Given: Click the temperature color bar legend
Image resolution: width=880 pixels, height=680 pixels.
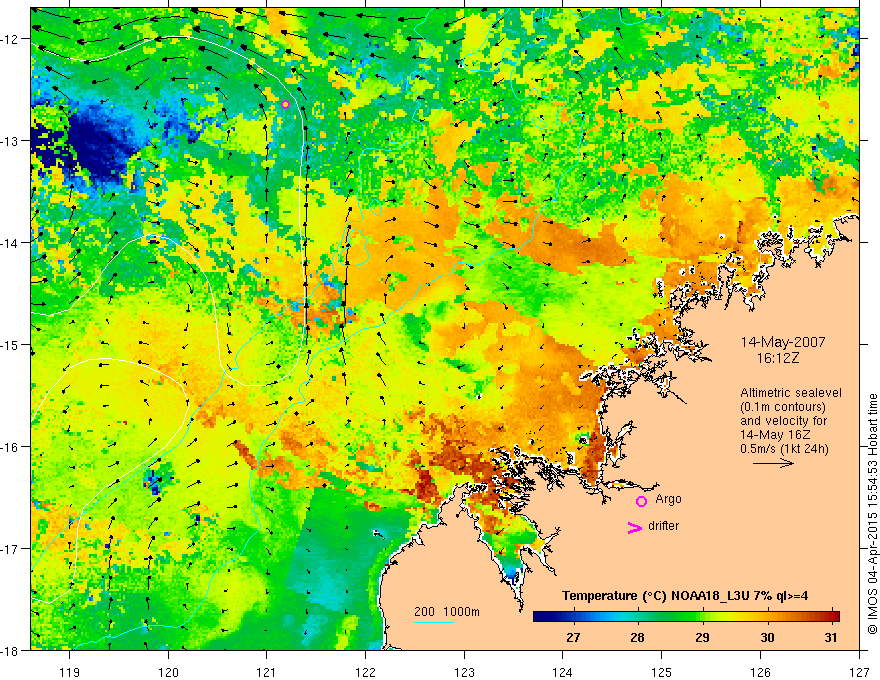Looking at the screenshot, I should click(686, 617).
